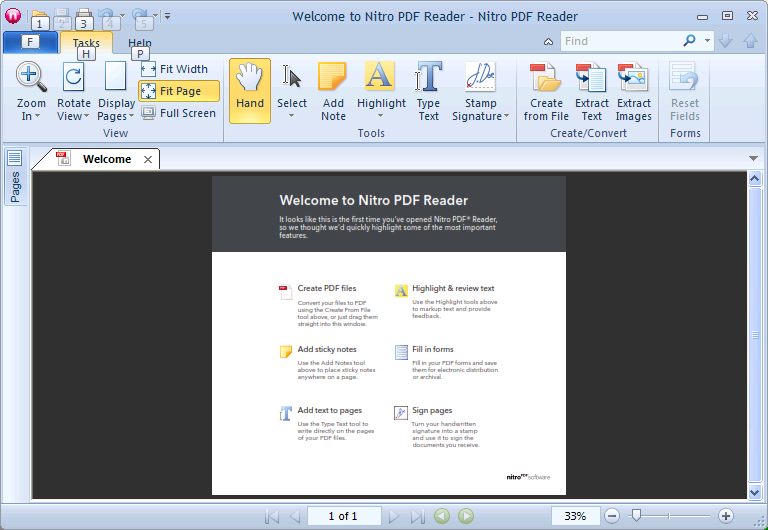Select the Select tool cursor icon
This screenshot has width=768, height=530.
(x=292, y=77)
